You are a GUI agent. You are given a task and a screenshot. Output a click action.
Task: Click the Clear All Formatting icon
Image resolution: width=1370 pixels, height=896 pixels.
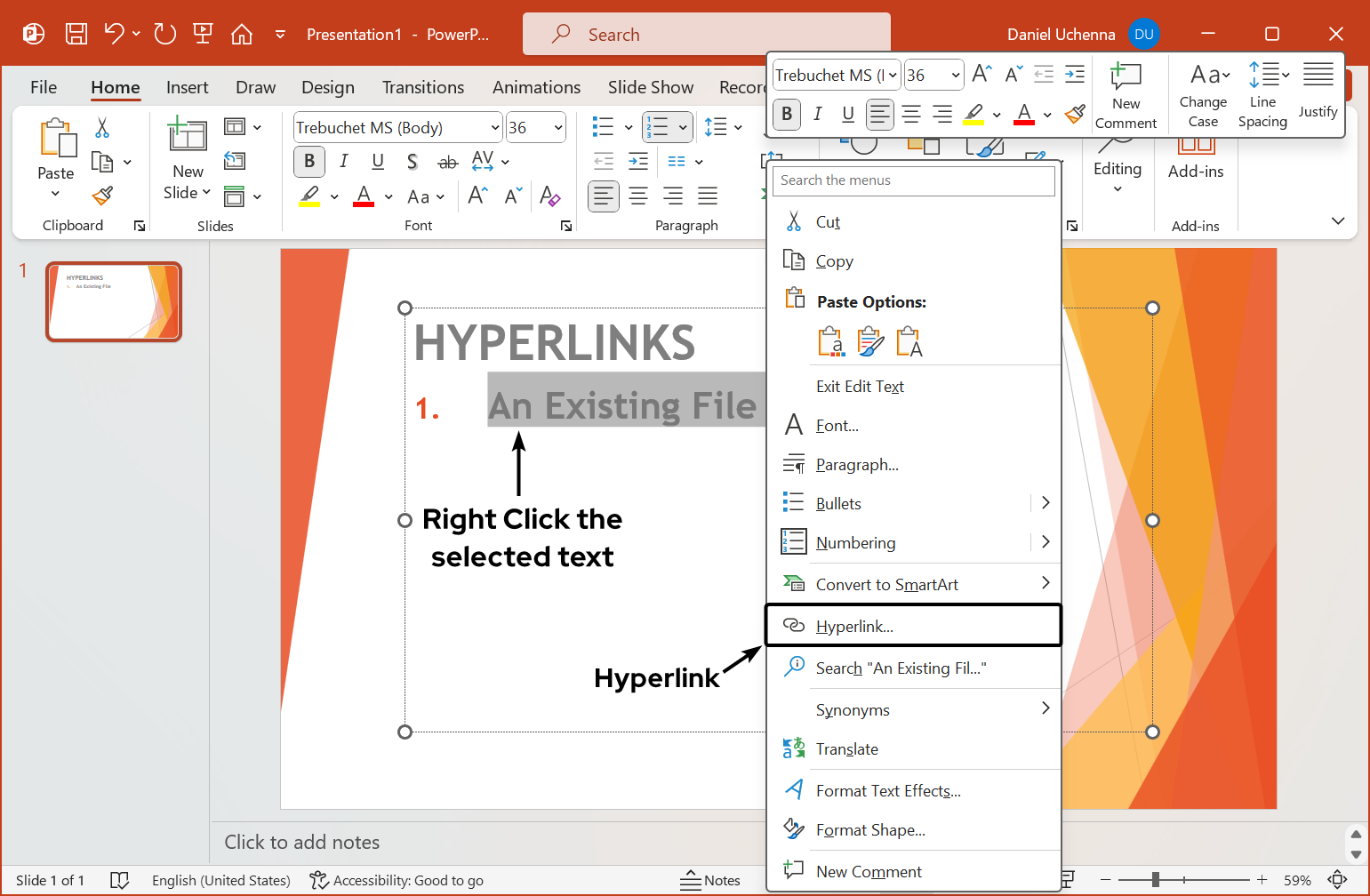click(550, 197)
